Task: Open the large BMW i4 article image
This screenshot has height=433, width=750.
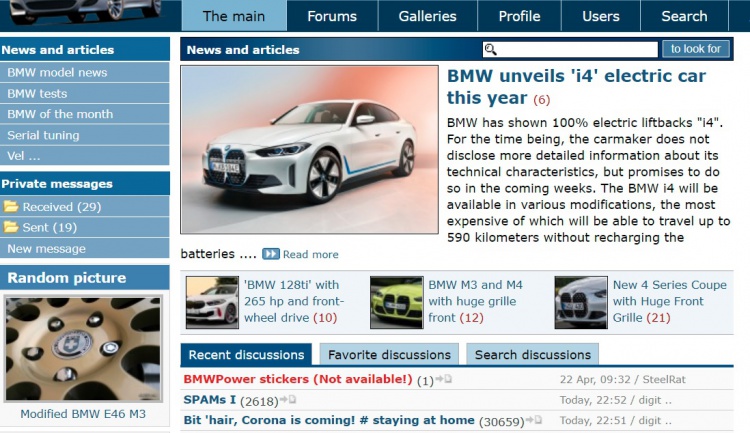Action: [309, 150]
